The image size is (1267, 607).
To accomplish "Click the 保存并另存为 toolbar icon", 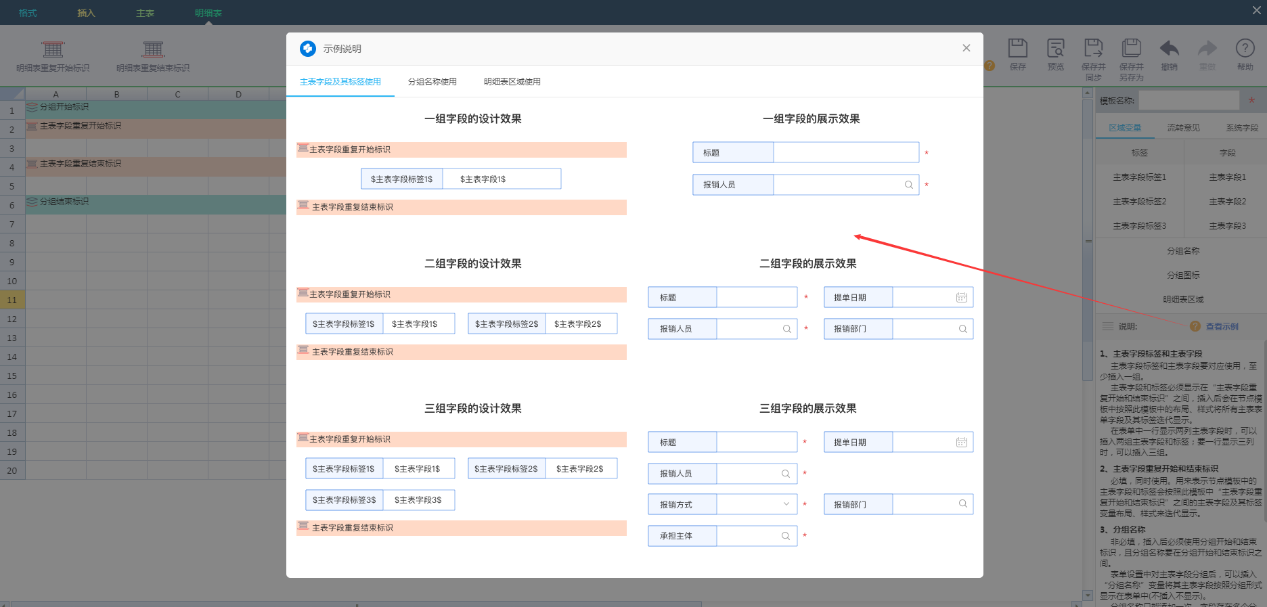I will tap(1131, 50).
